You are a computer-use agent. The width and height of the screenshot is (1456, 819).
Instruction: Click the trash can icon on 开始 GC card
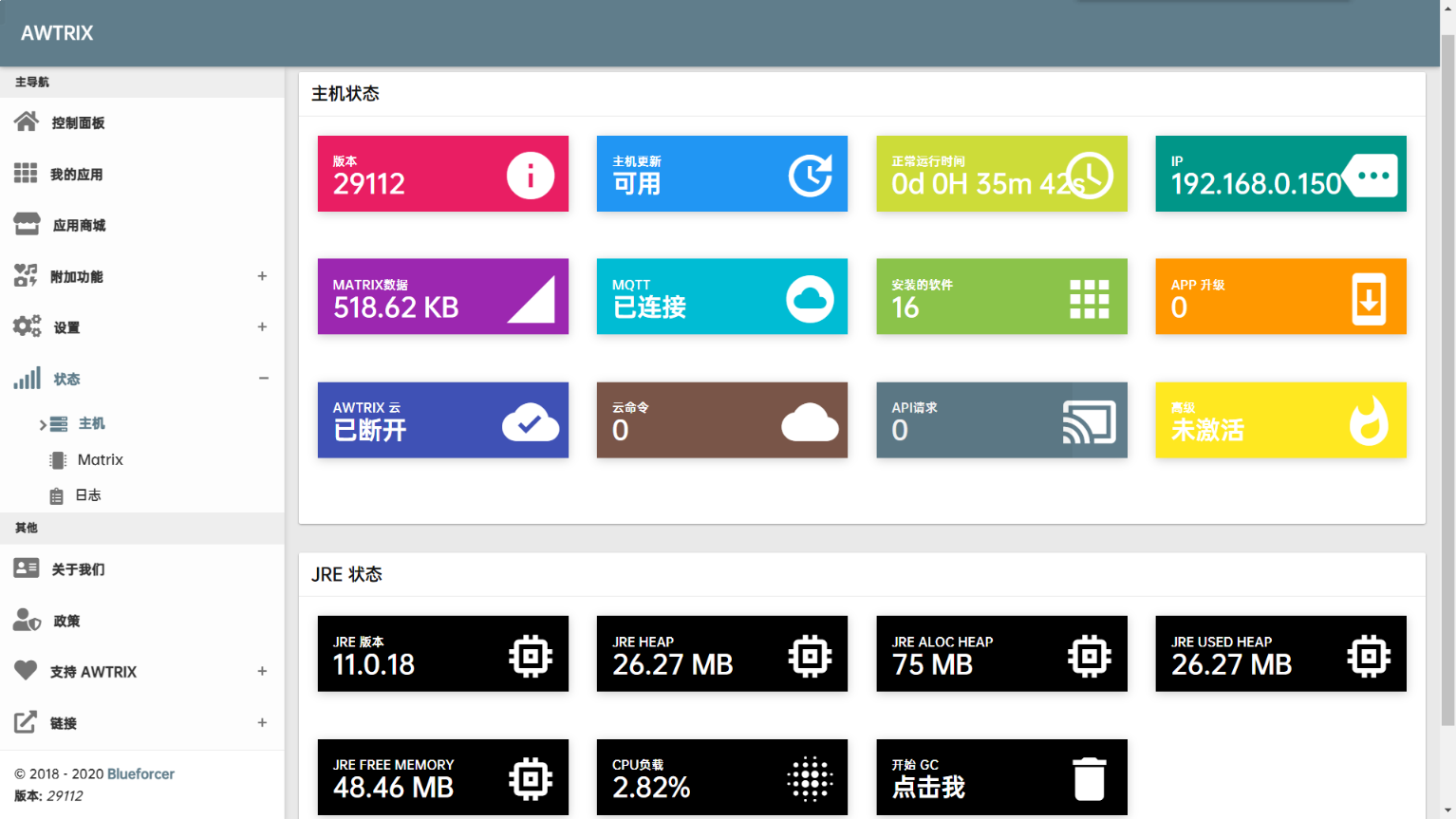(1089, 779)
